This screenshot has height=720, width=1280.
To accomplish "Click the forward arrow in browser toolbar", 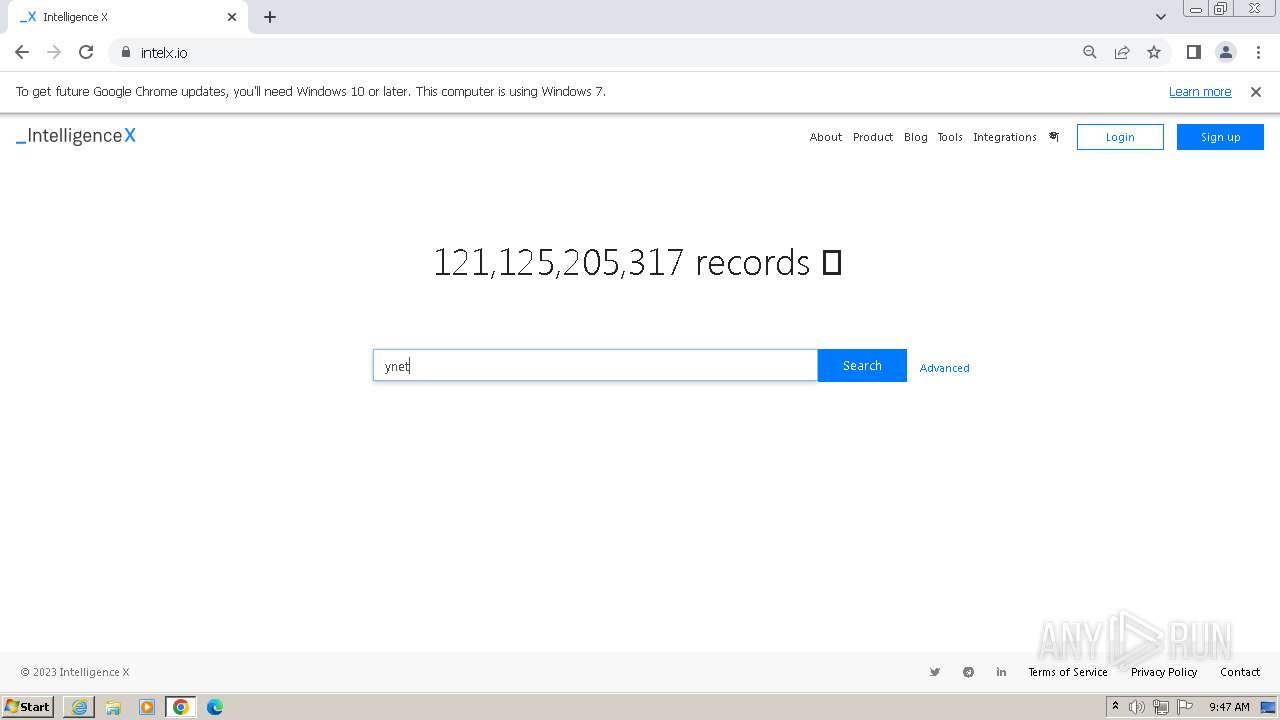I will [54, 52].
